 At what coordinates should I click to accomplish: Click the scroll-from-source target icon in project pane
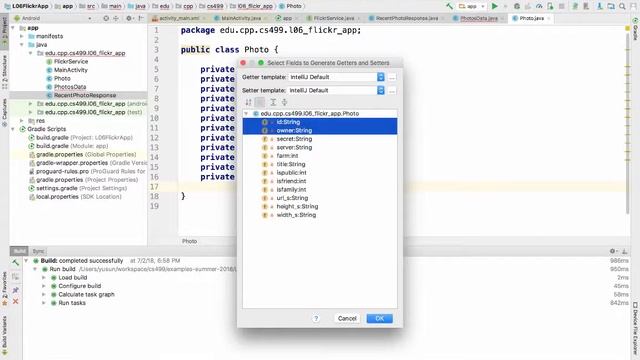(x=106, y=18)
